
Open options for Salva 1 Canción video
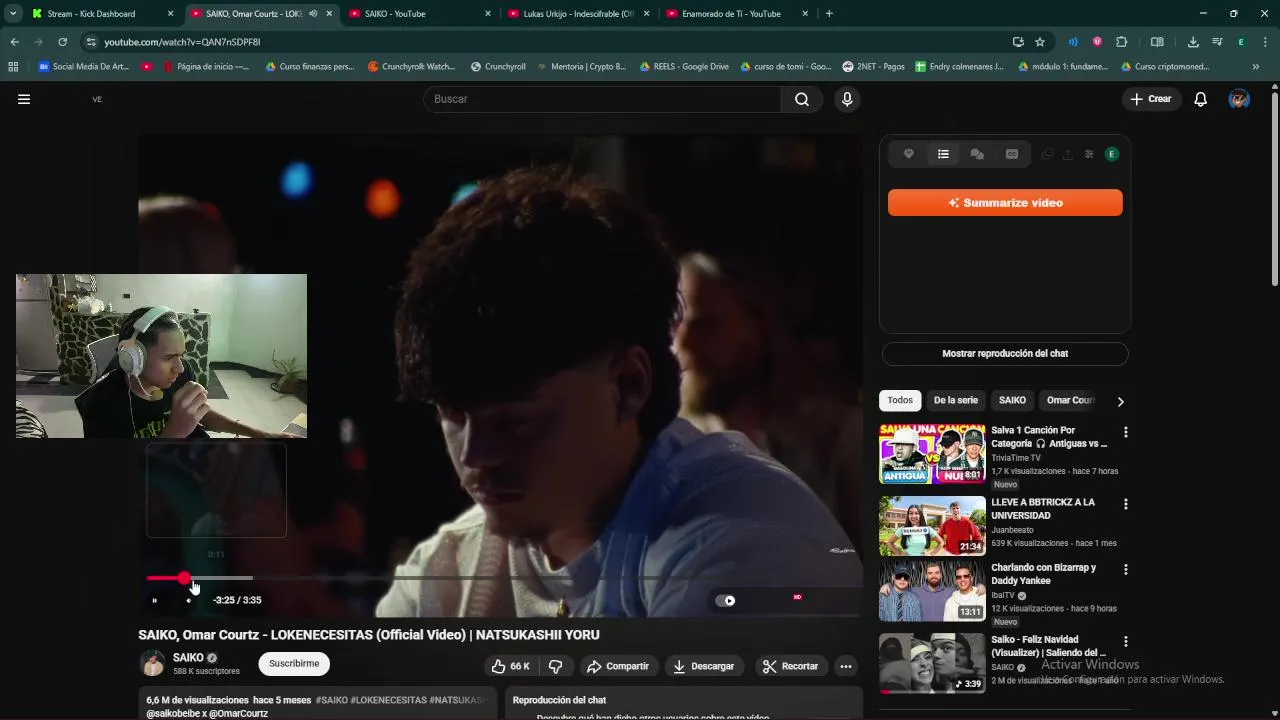tap(1126, 432)
